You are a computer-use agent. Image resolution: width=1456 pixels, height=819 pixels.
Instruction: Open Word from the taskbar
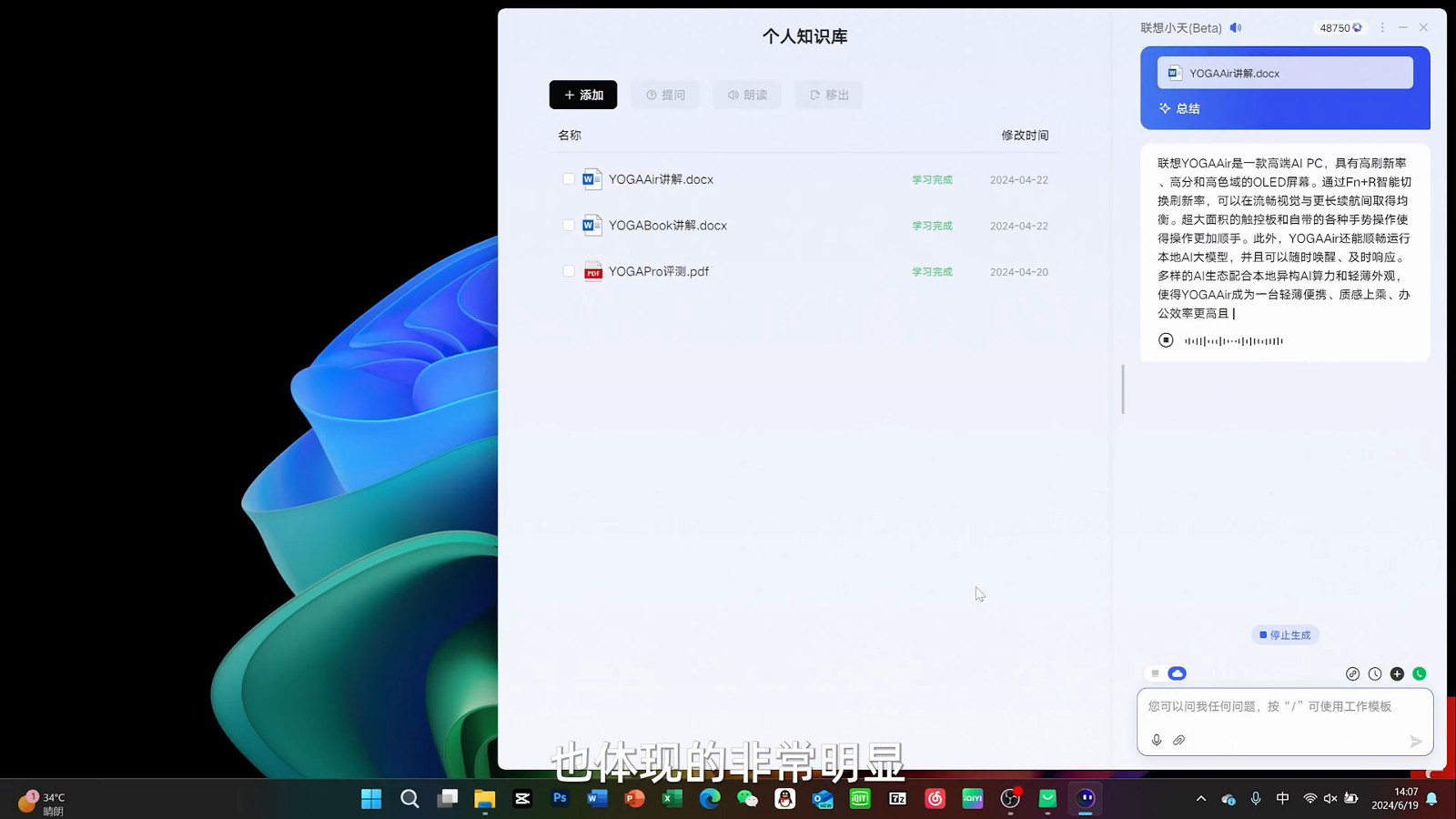point(597,799)
